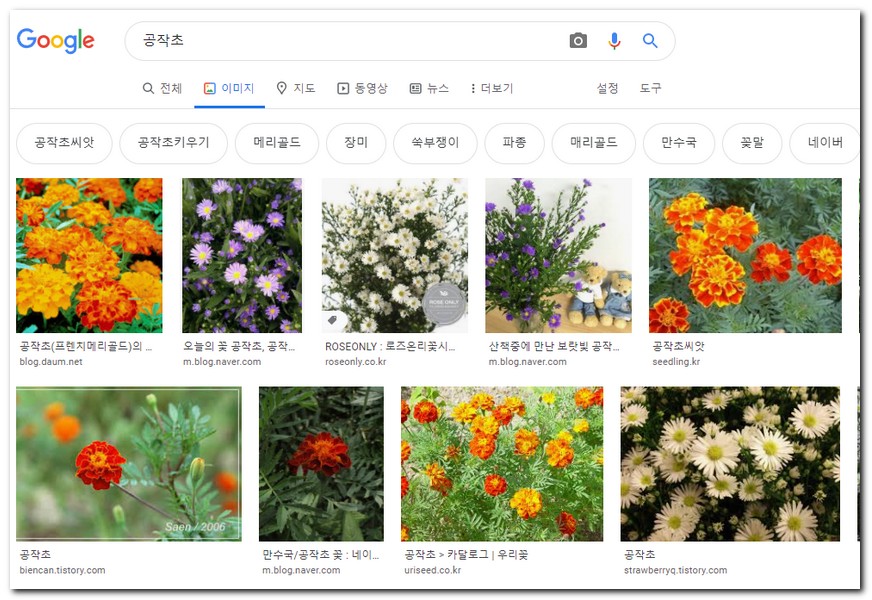Expand the 더보기 menu
The height and width of the screenshot is (600, 872).
click(491, 88)
